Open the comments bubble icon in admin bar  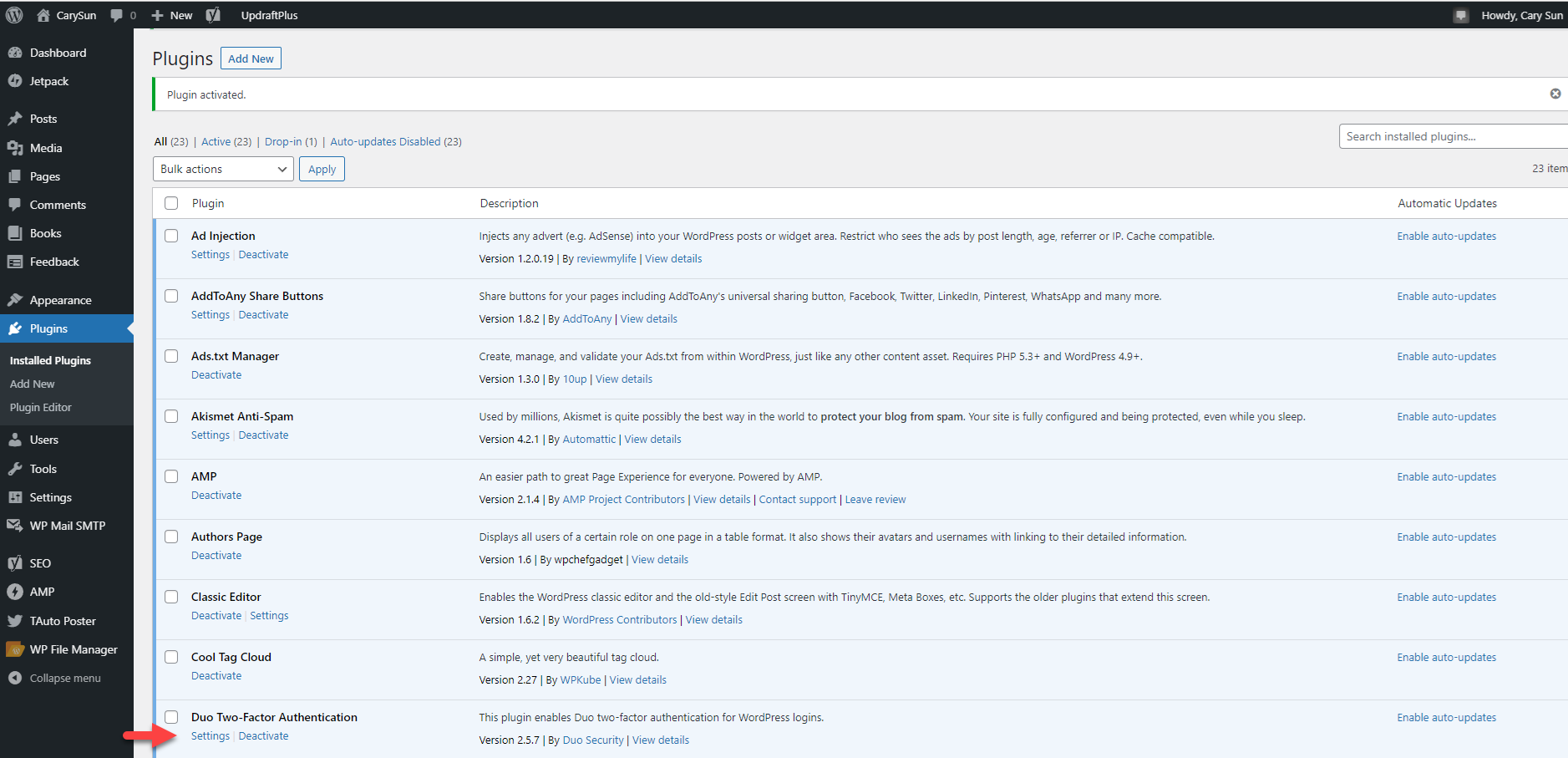[116, 15]
